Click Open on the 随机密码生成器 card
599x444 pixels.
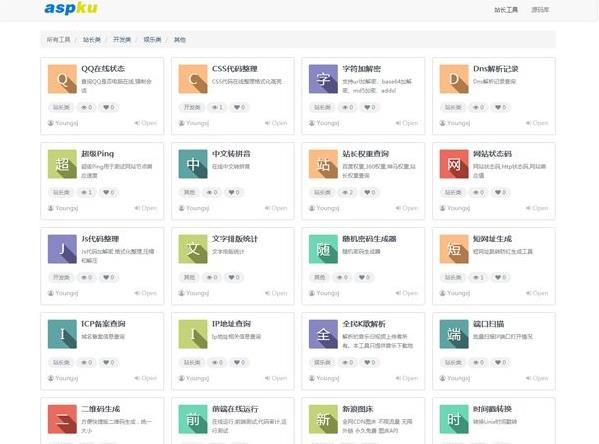coord(406,293)
